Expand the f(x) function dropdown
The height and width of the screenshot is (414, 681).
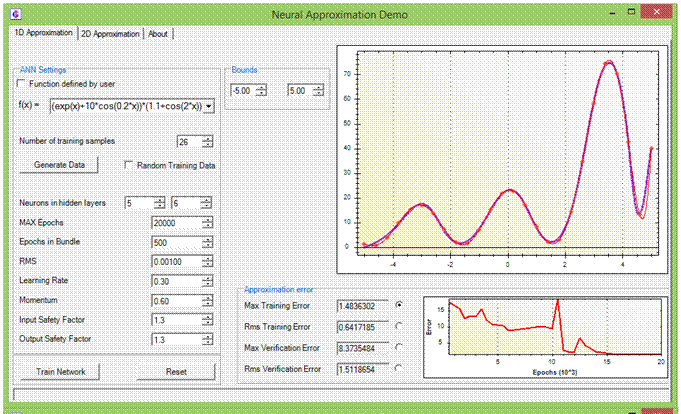tap(208, 105)
